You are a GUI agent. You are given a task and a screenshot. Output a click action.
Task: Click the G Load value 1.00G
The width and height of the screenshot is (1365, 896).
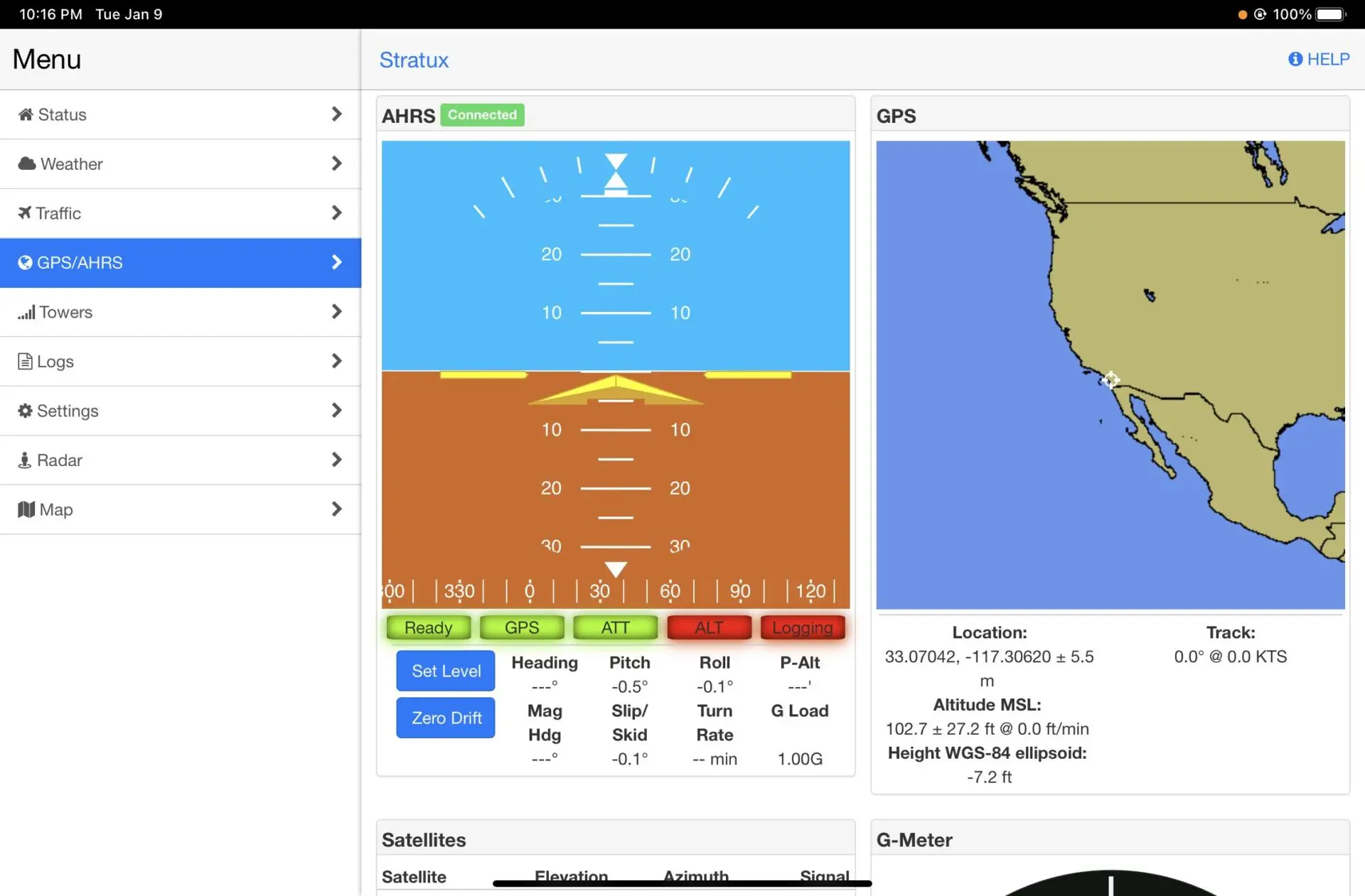tap(800, 759)
